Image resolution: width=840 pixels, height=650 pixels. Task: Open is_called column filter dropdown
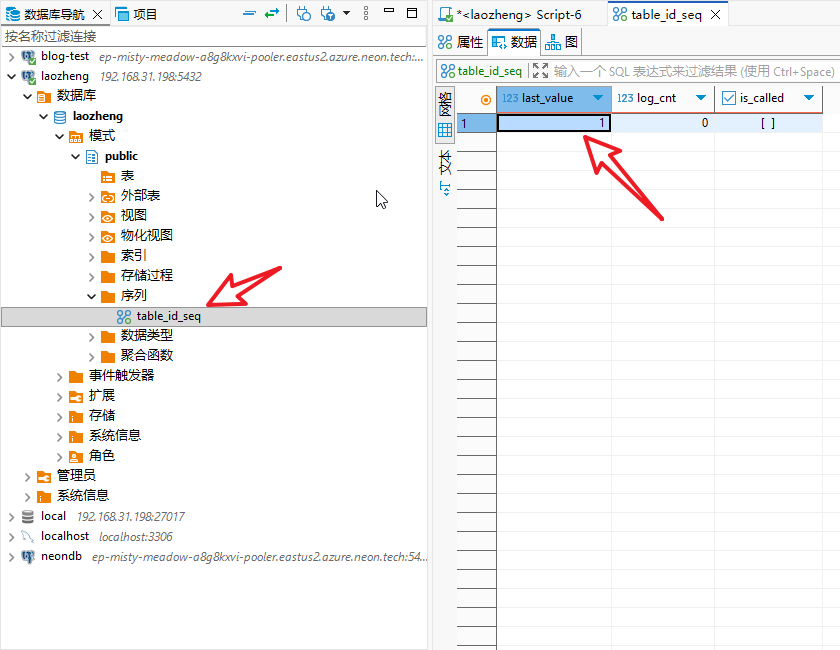(808, 98)
